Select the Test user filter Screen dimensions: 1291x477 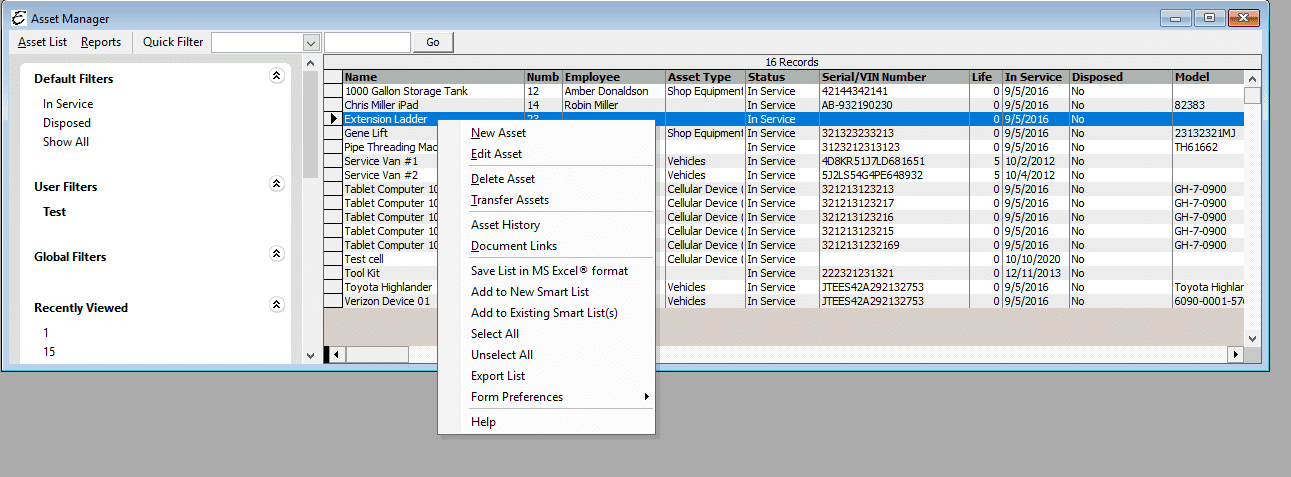(x=55, y=212)
